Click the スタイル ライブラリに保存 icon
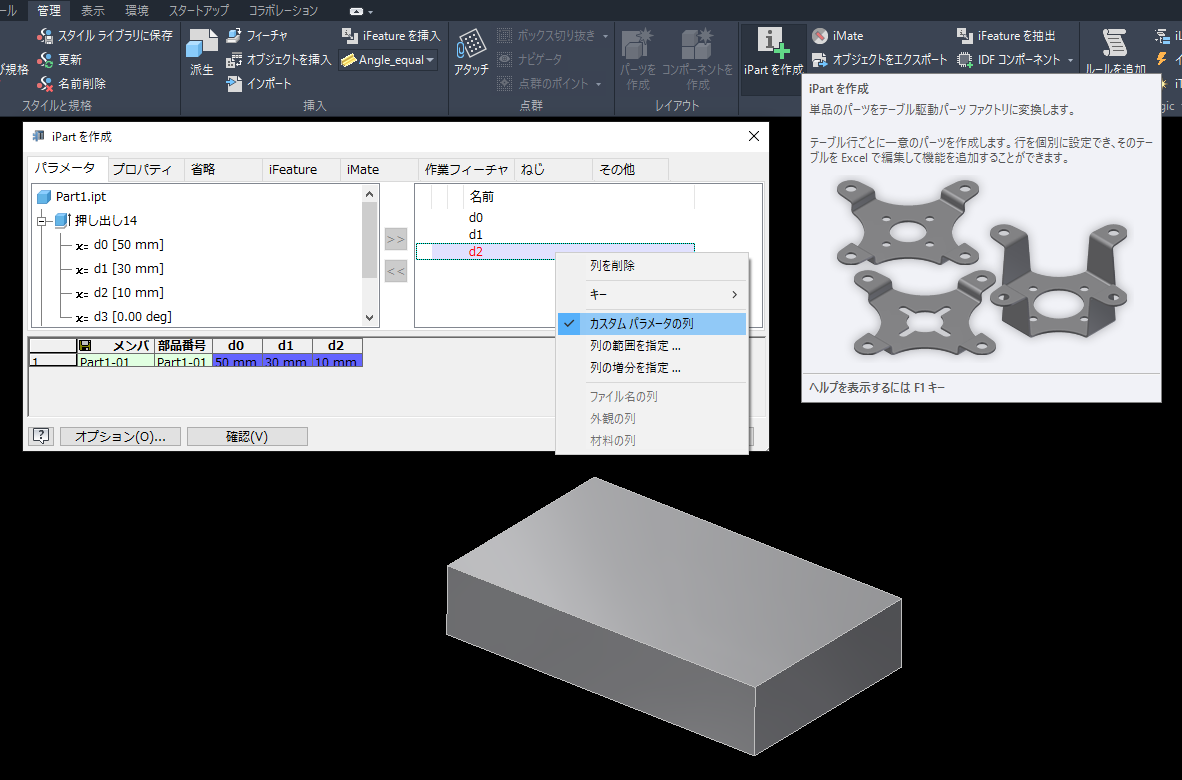 tap(45, 36)
